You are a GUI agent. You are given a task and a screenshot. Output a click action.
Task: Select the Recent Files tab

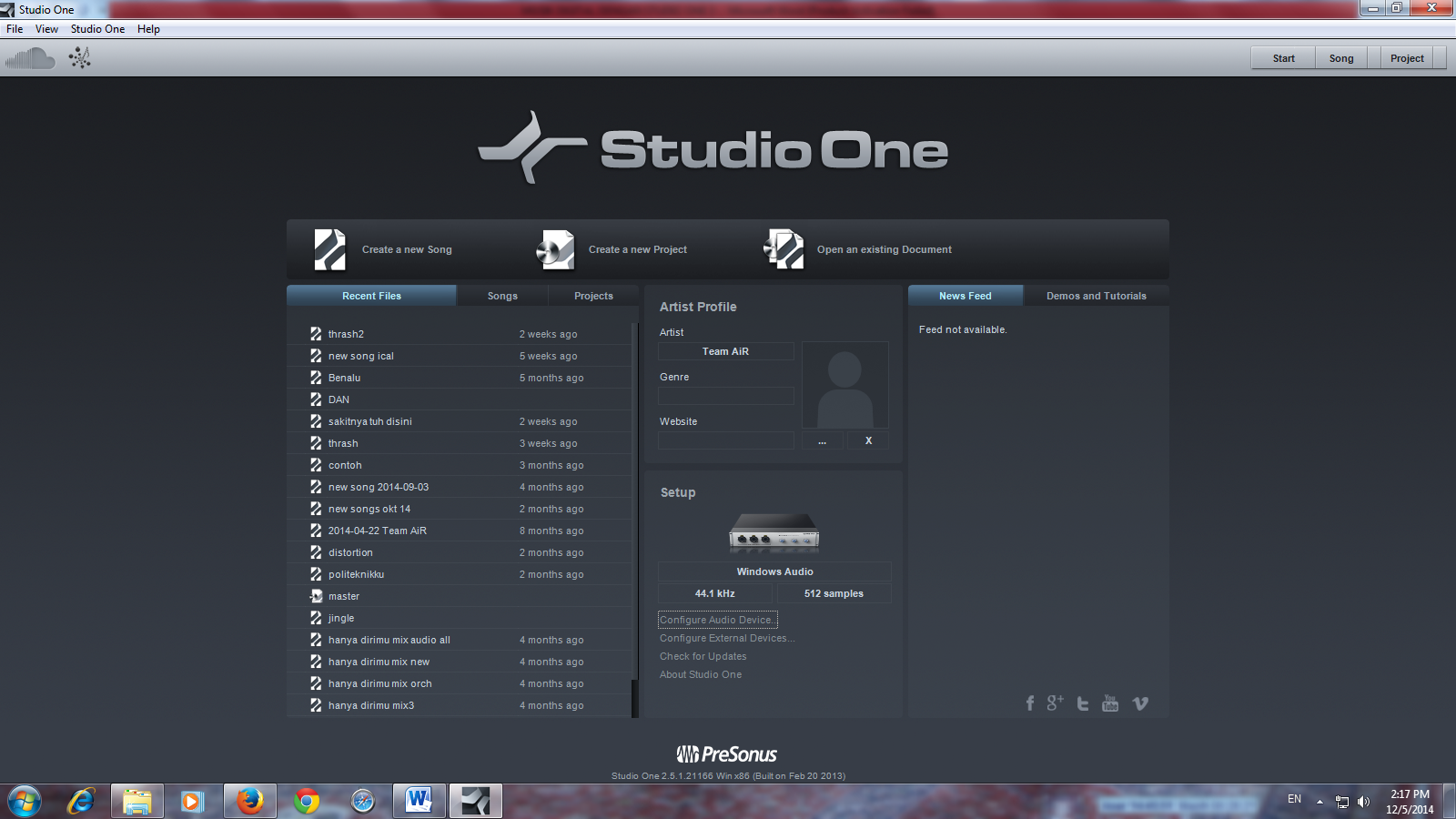tap(371, 296)
